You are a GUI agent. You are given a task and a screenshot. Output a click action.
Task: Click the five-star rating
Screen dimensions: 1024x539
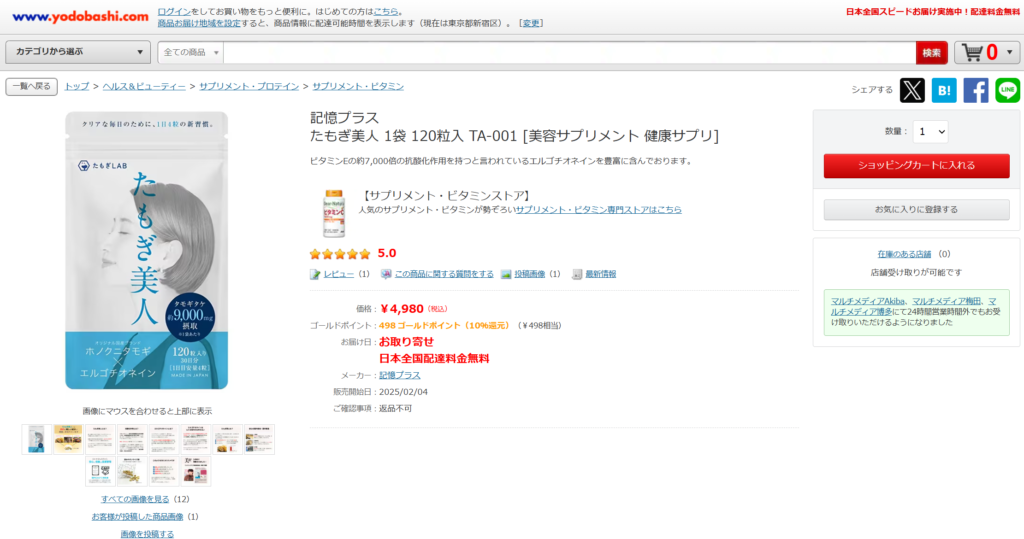(340, 253)
